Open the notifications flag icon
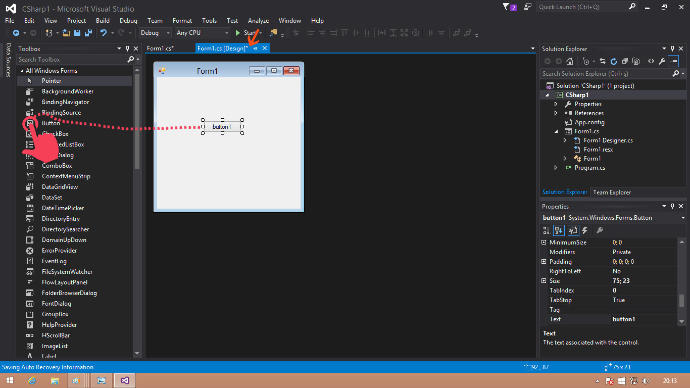This screenshot has height=388, width=690. click(509, 7)
